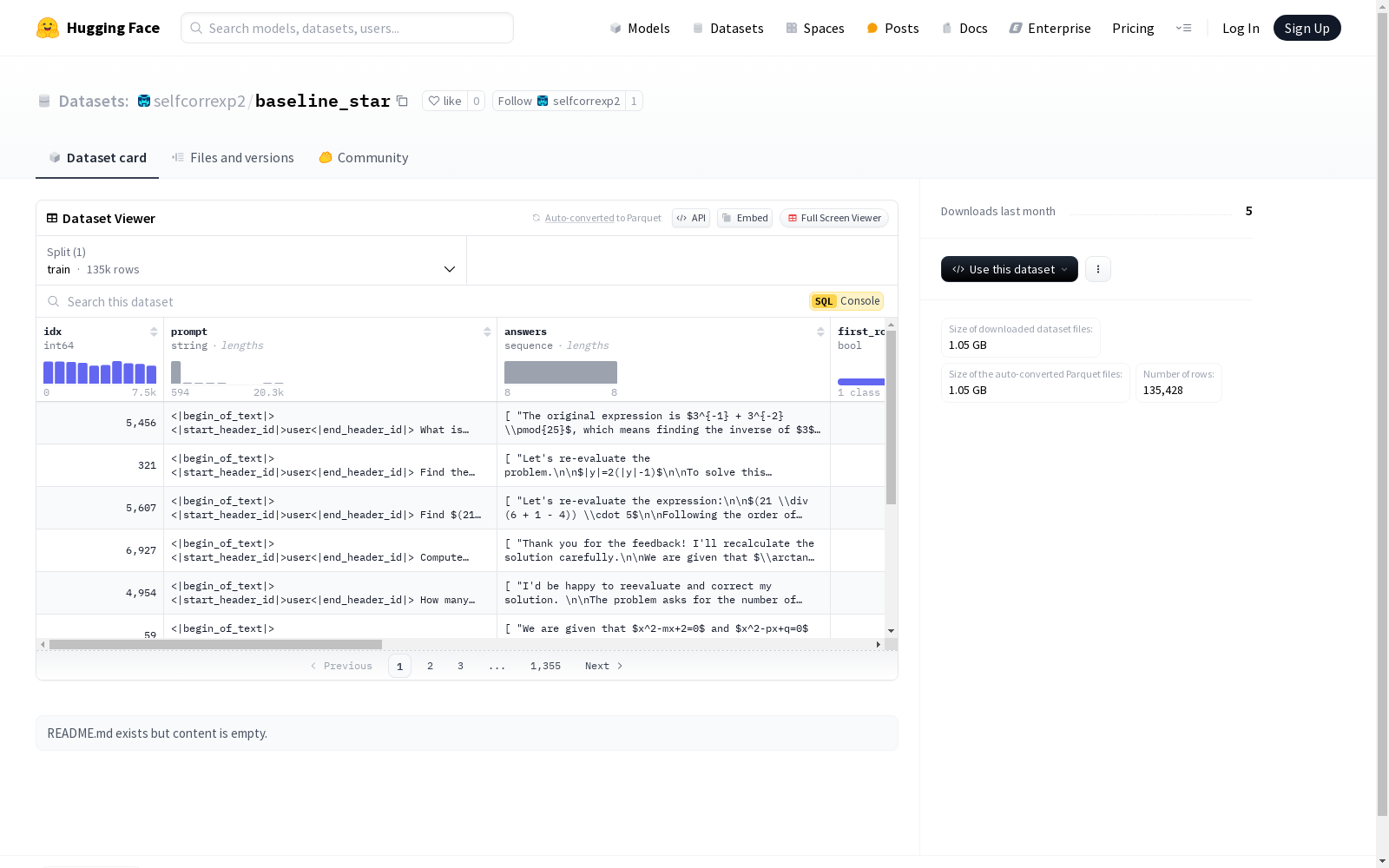Click the answer cell starting "Thank you for the feedback"

(x=663, y=550)
